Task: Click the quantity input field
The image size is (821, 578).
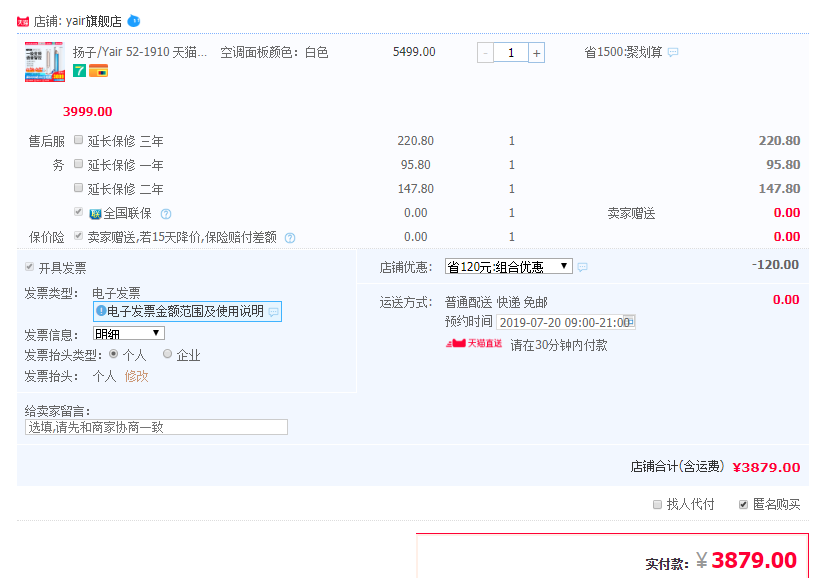Action: tap(511, 53)
